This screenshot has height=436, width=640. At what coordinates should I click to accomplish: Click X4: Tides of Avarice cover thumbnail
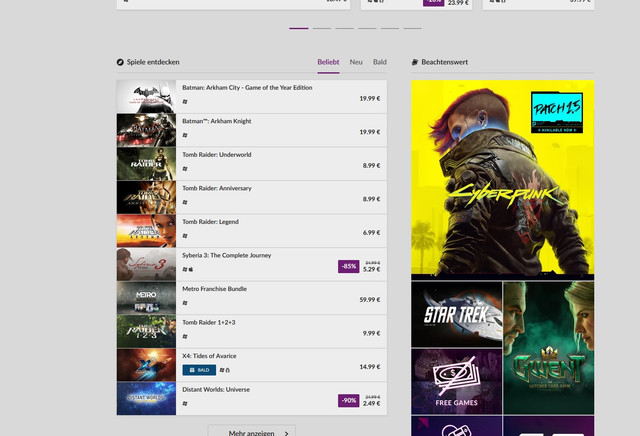tap(146, 365)
